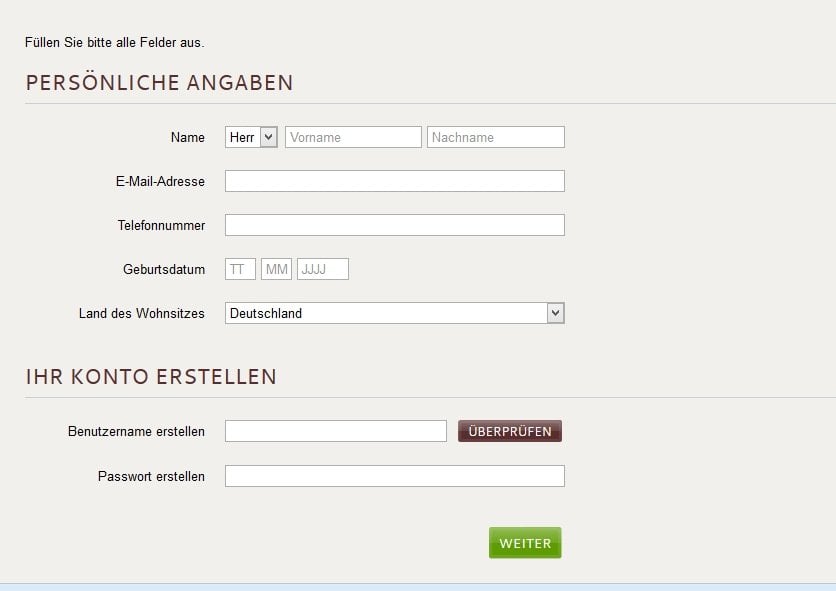This screenshot has height=591, width=836.
Task: Click the 'IHR KONTO ERSTELLEN' heading
Action: click(151, 377)
